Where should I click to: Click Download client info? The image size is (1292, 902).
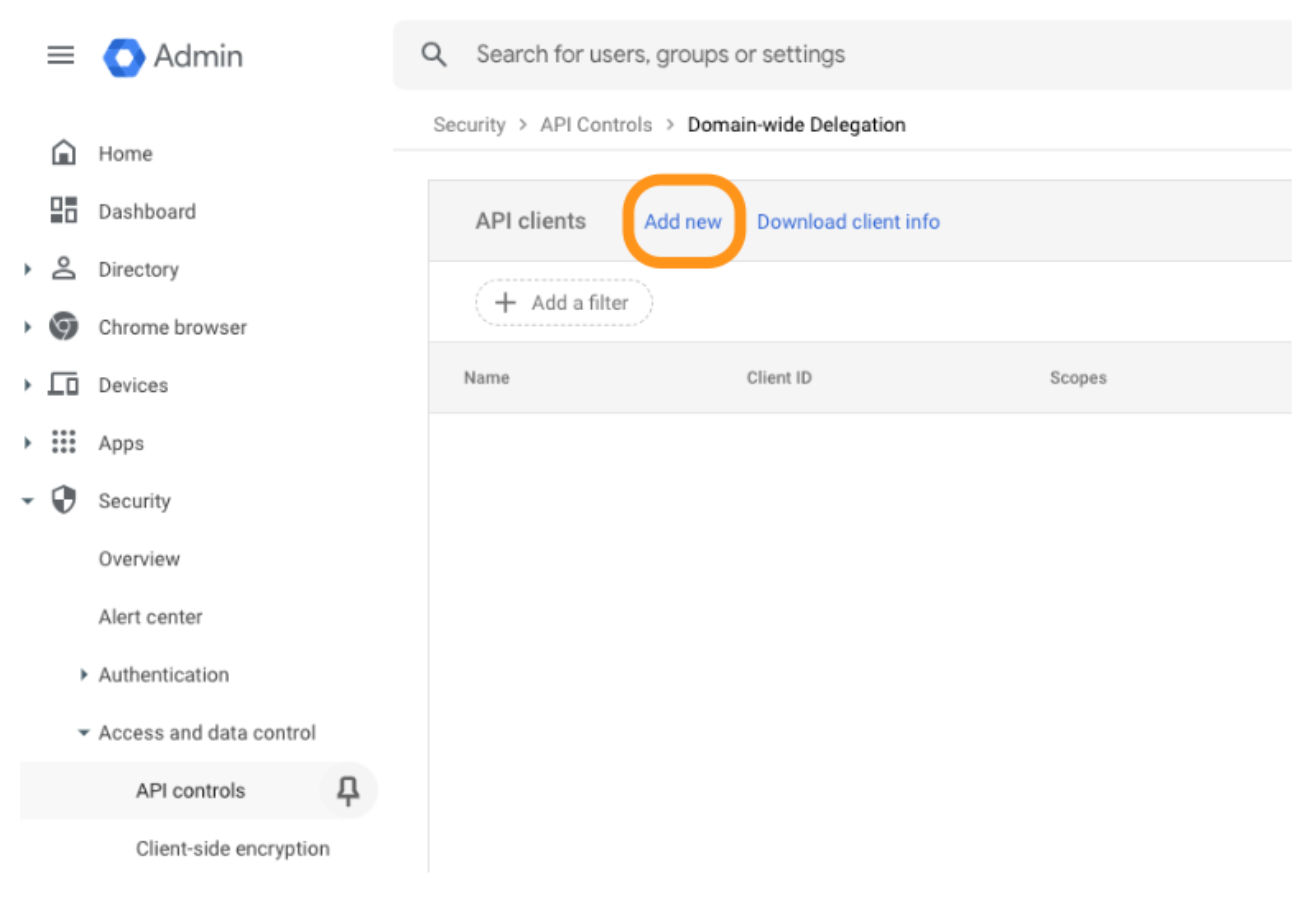[x=848, y=221]
